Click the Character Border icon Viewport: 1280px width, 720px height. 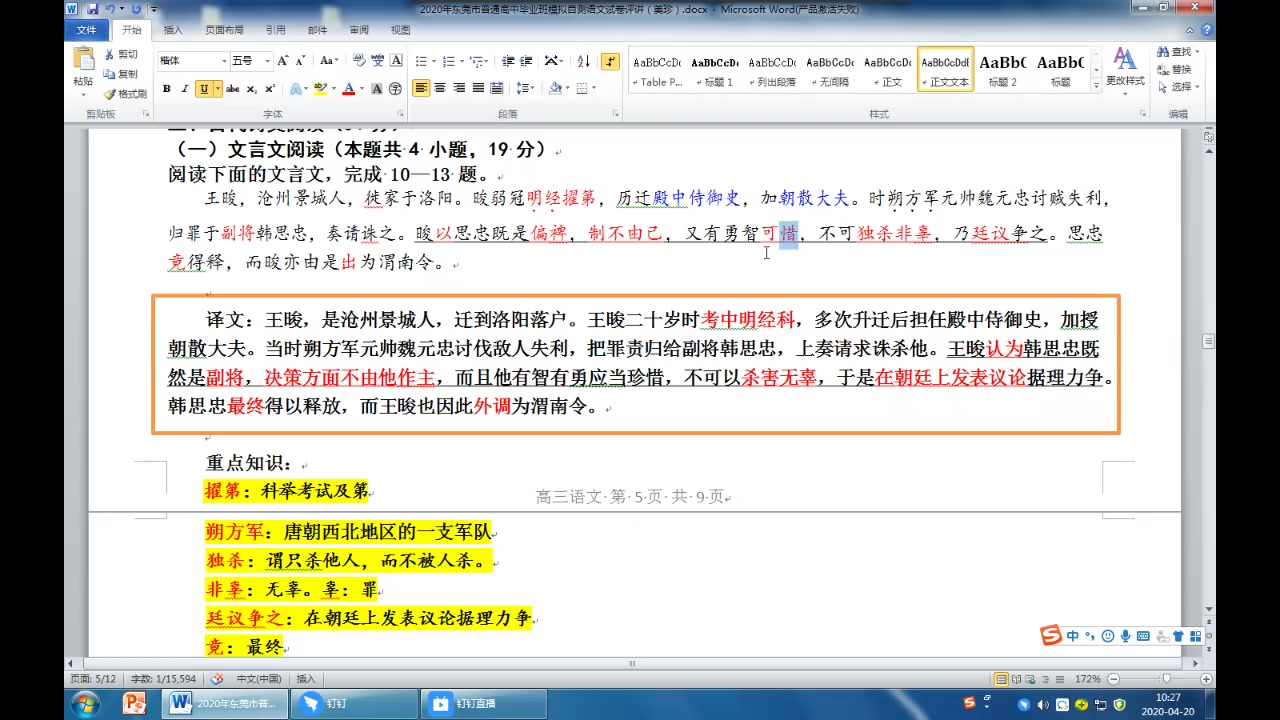pyautogui.click(x=397, y=61)
